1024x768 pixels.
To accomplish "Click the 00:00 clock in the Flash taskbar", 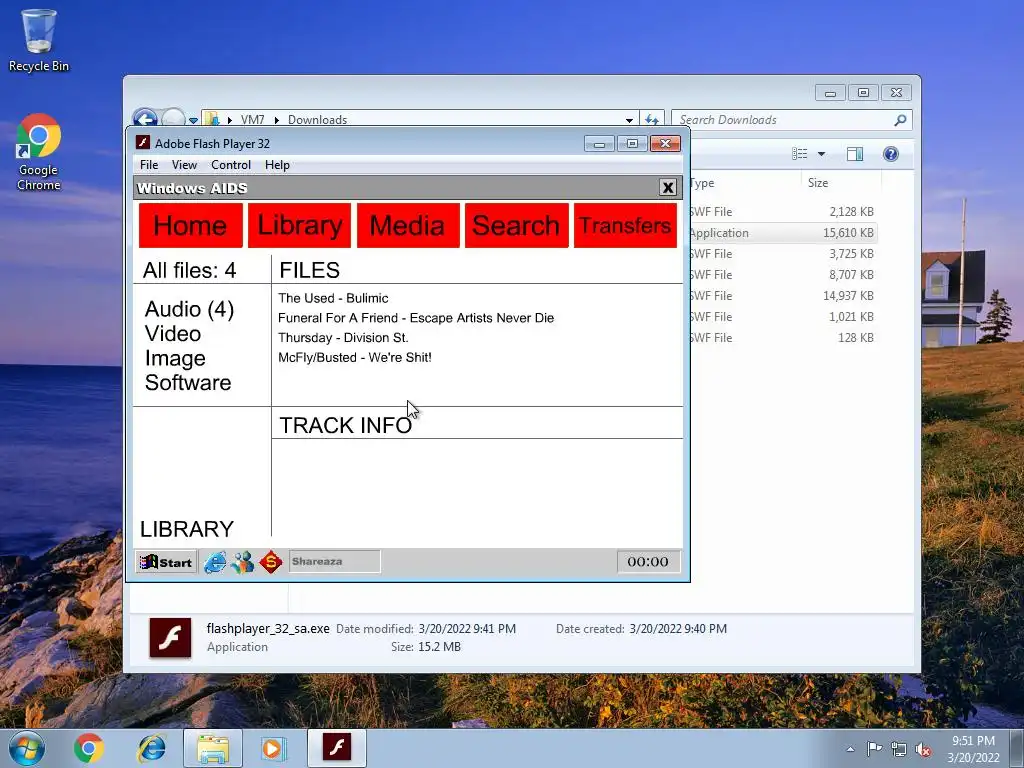I will pos(648,562).
